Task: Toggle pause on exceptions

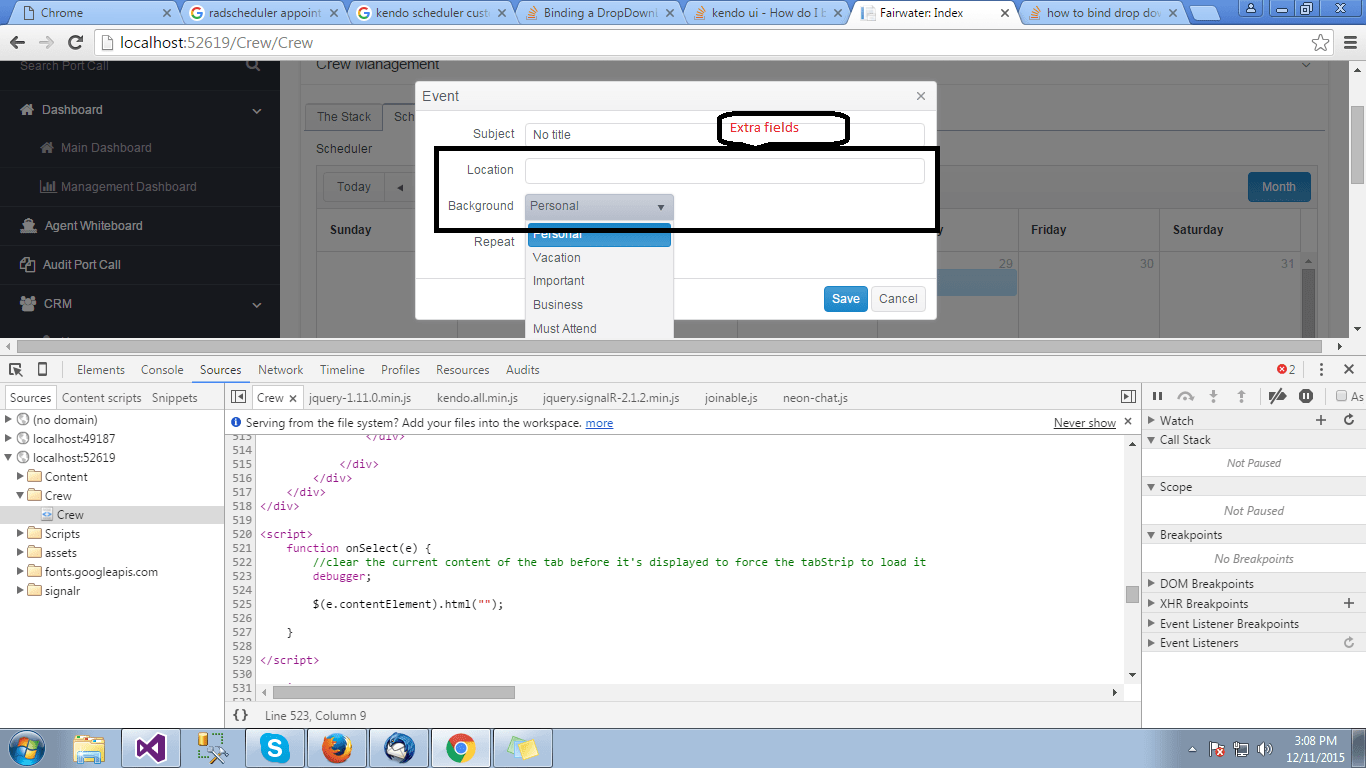Action: pyautogui.click(x=1305, y=396)
